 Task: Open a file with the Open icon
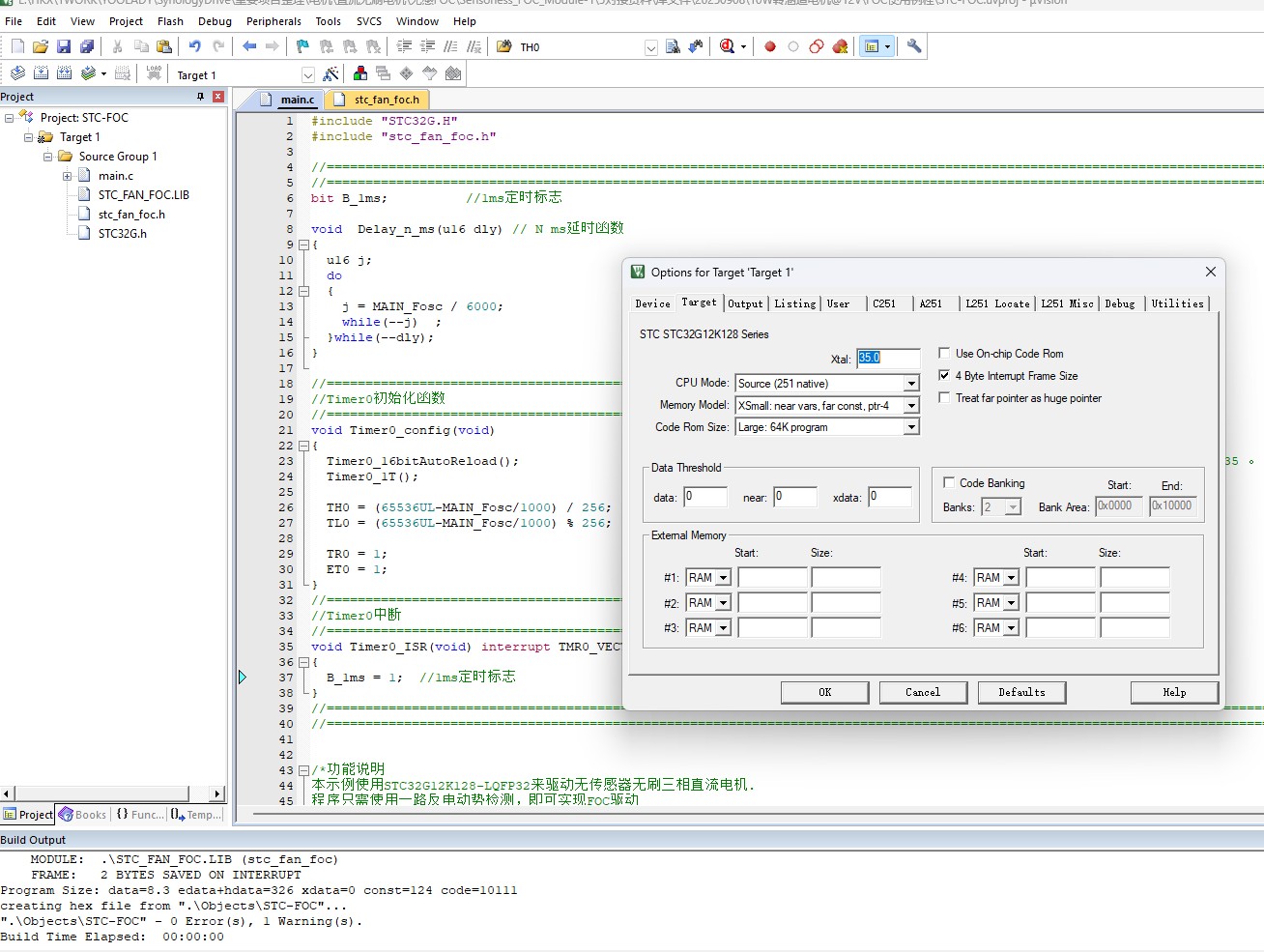(41, 46)
